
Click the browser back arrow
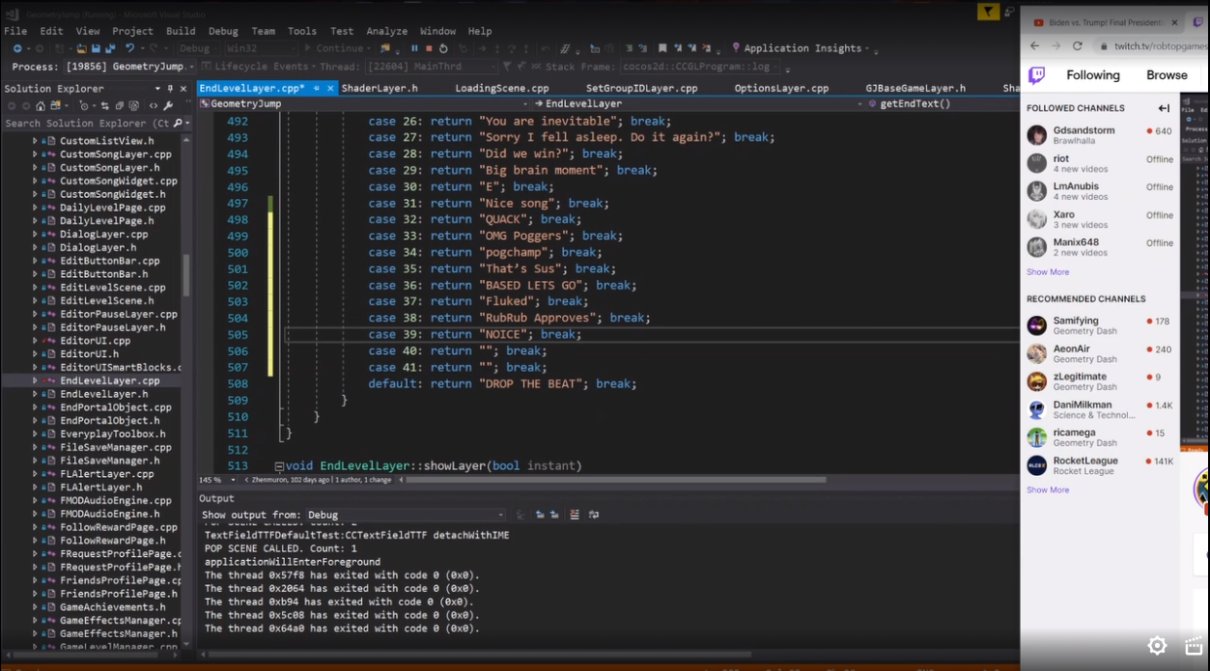tap(1034, 46)
